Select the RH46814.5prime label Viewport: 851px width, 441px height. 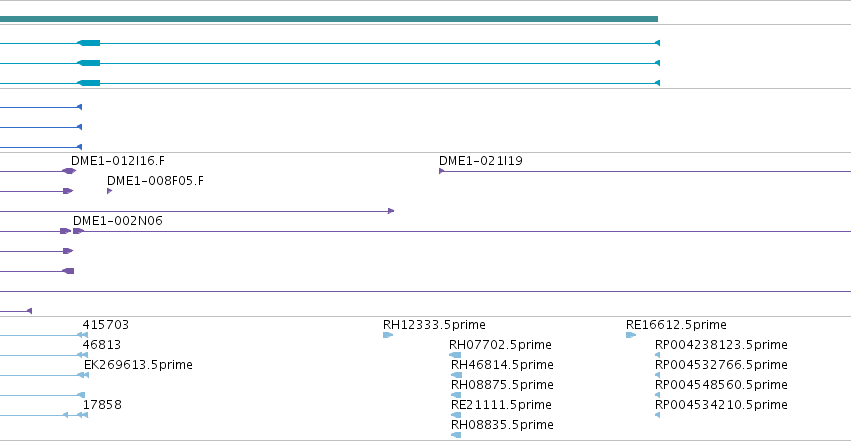(502, 365)
